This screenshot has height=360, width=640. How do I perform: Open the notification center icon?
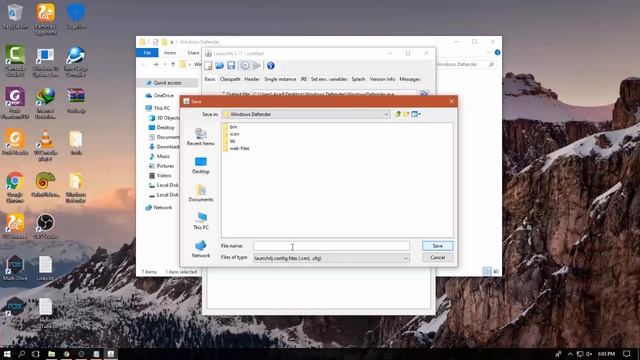click(x=627, y=354)
